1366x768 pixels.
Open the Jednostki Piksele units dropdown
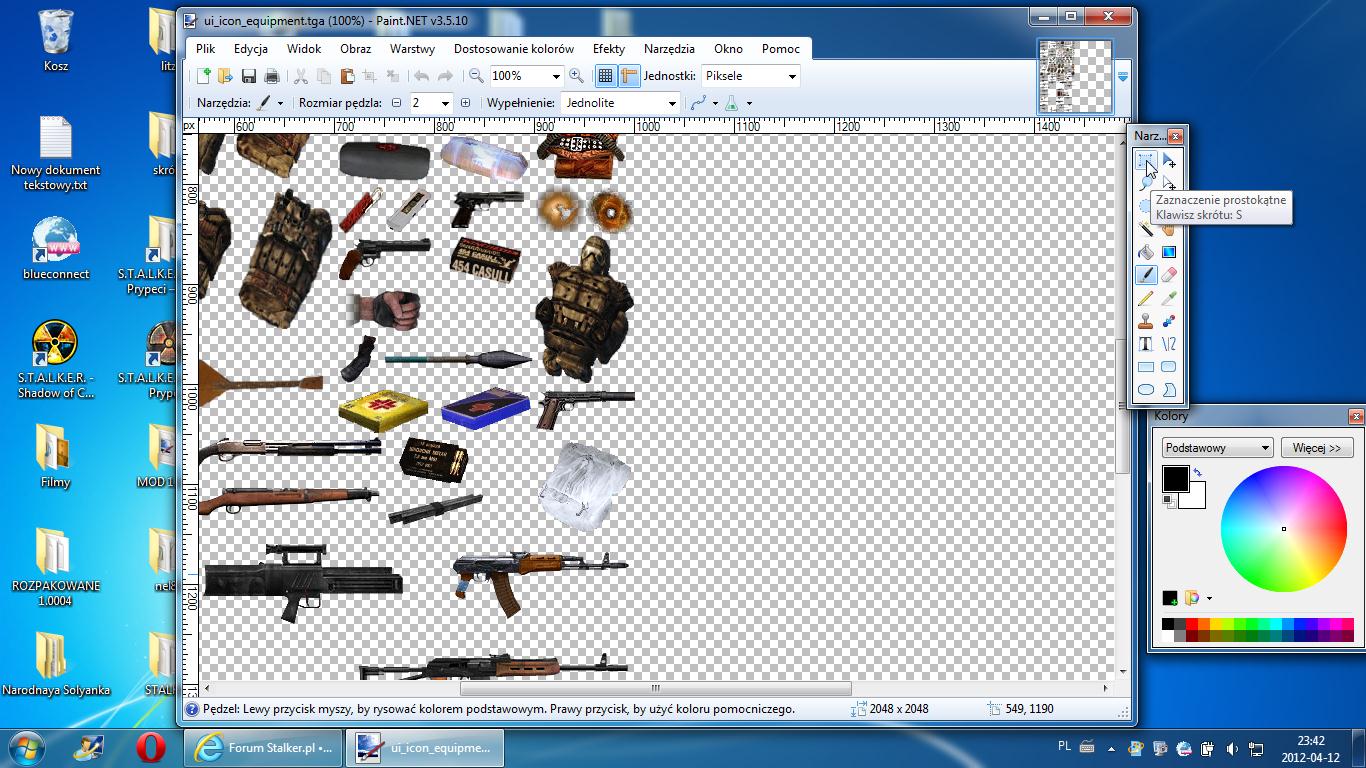792,76
